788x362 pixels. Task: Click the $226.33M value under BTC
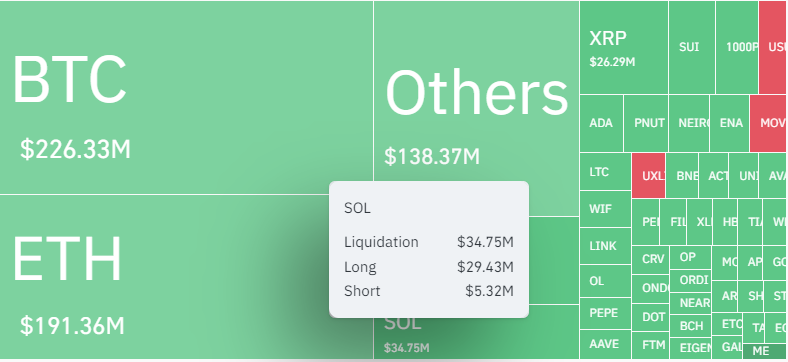pos(75,149)
